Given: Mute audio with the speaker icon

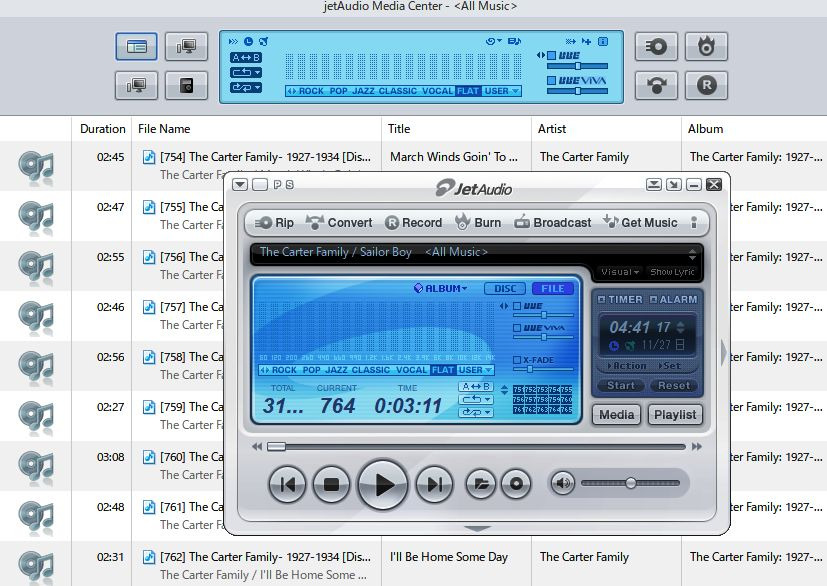Looking at the screenshot, I should point(563,484).
